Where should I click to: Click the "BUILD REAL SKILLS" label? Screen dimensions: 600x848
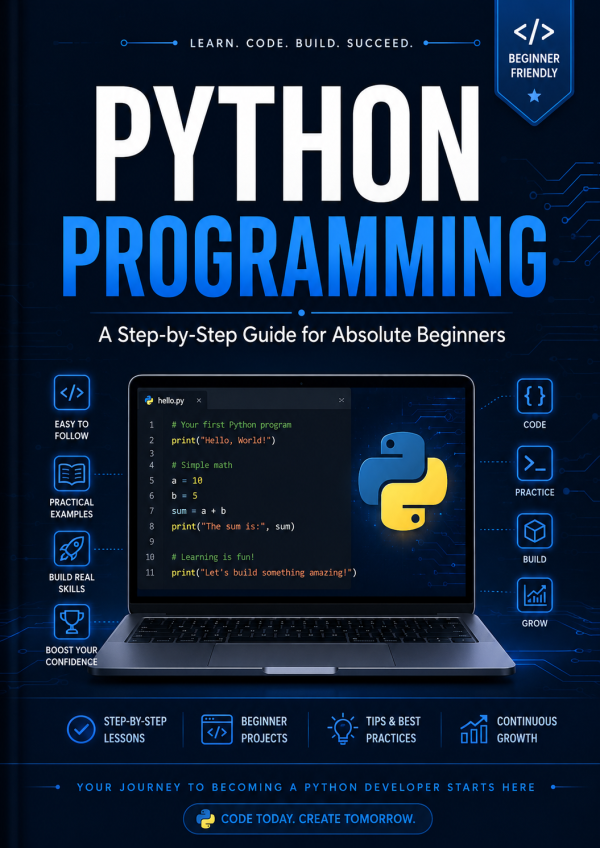coord(71,582)
